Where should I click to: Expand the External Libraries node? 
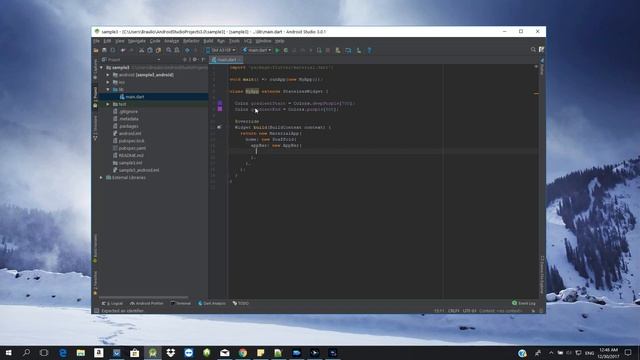101,178
